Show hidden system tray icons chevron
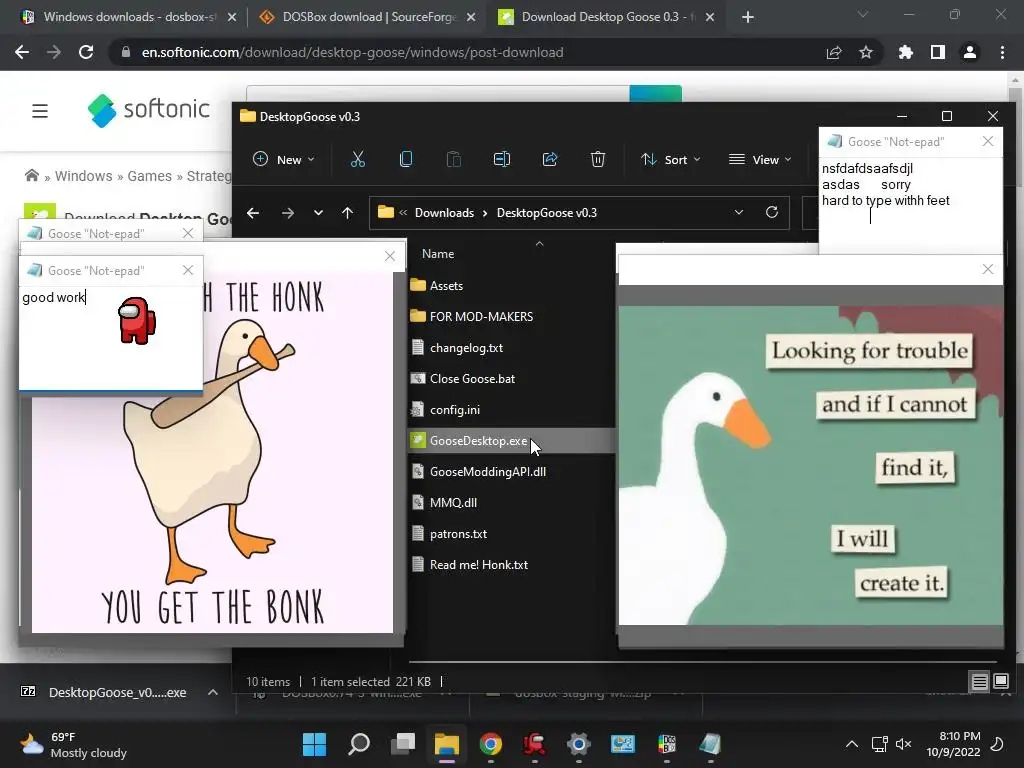 pos(852,744)
